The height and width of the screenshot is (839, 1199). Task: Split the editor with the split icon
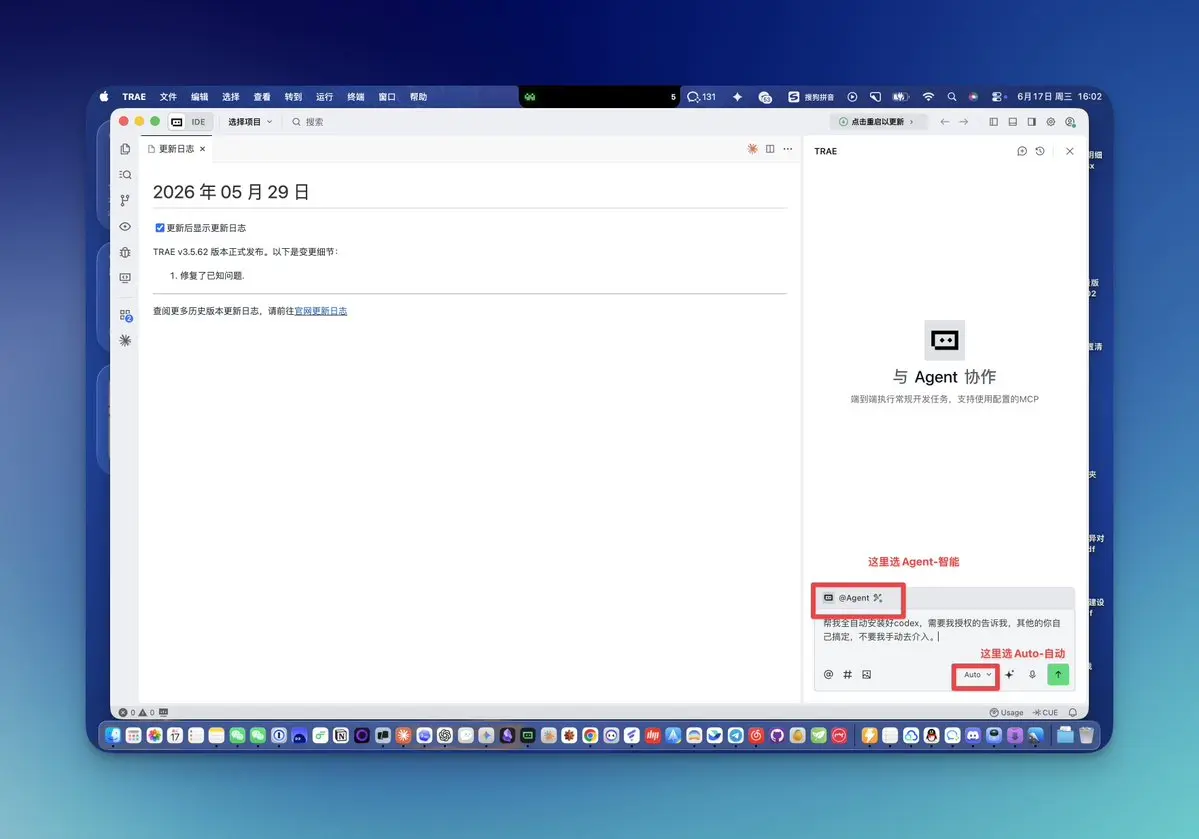[770, 149]
